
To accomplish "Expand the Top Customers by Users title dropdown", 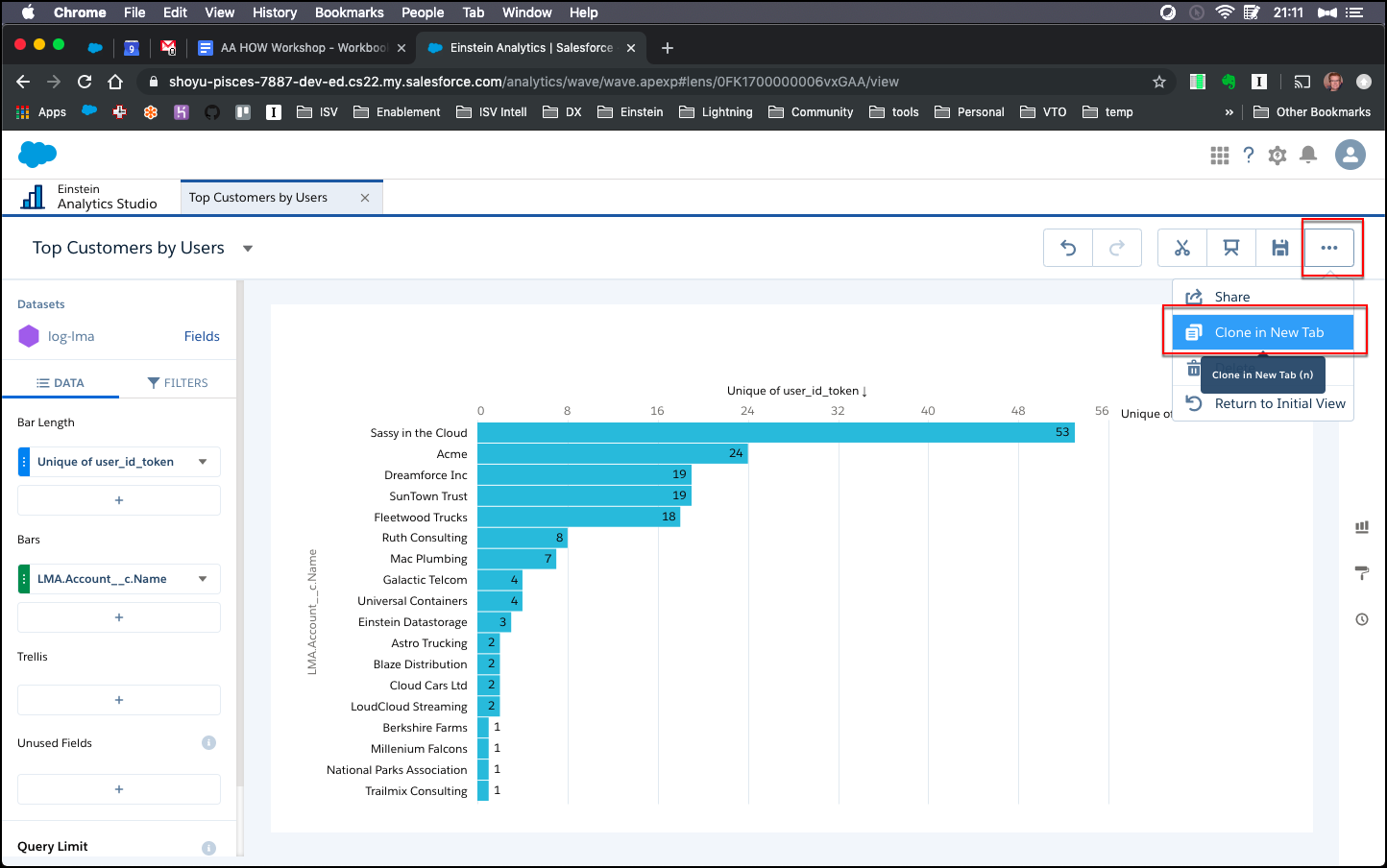I will tap(248, 249).
